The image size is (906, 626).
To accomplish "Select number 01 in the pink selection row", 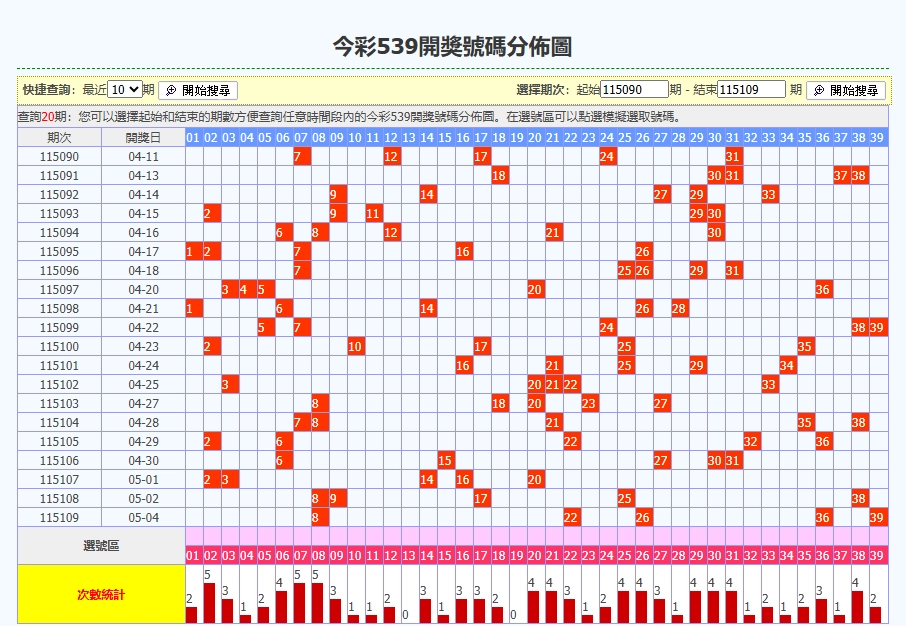I will point(193,555).
